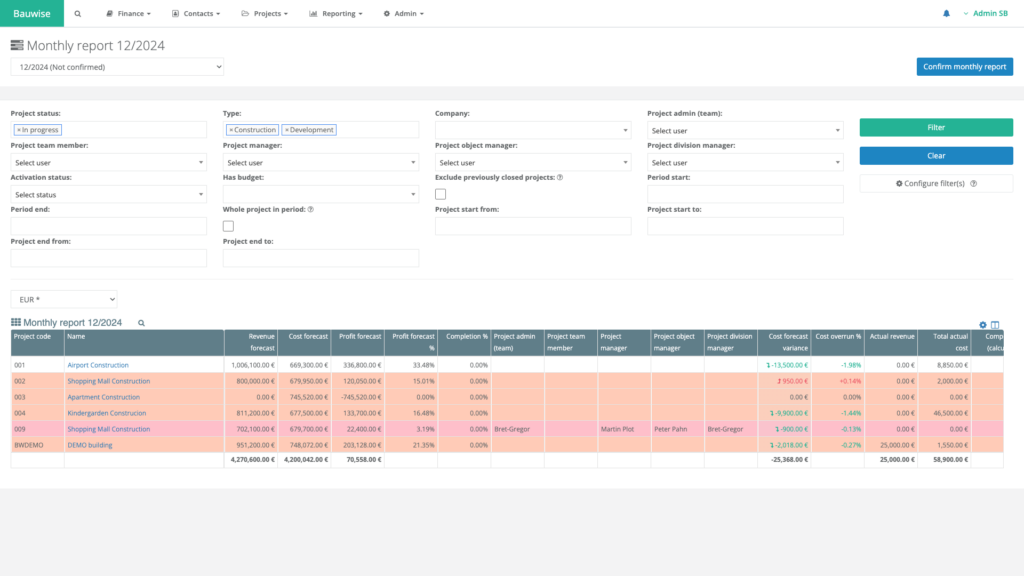The width and height of the screenshot is (1024, 576).
Task: Click Project end from input field
Action: [x=108, y=258]
